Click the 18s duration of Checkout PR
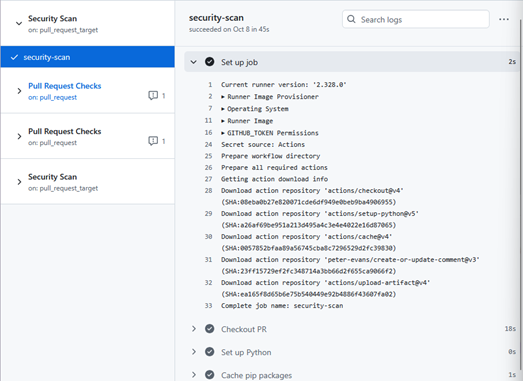This screenshot has height=381, width=523. (x=510, y=329)
